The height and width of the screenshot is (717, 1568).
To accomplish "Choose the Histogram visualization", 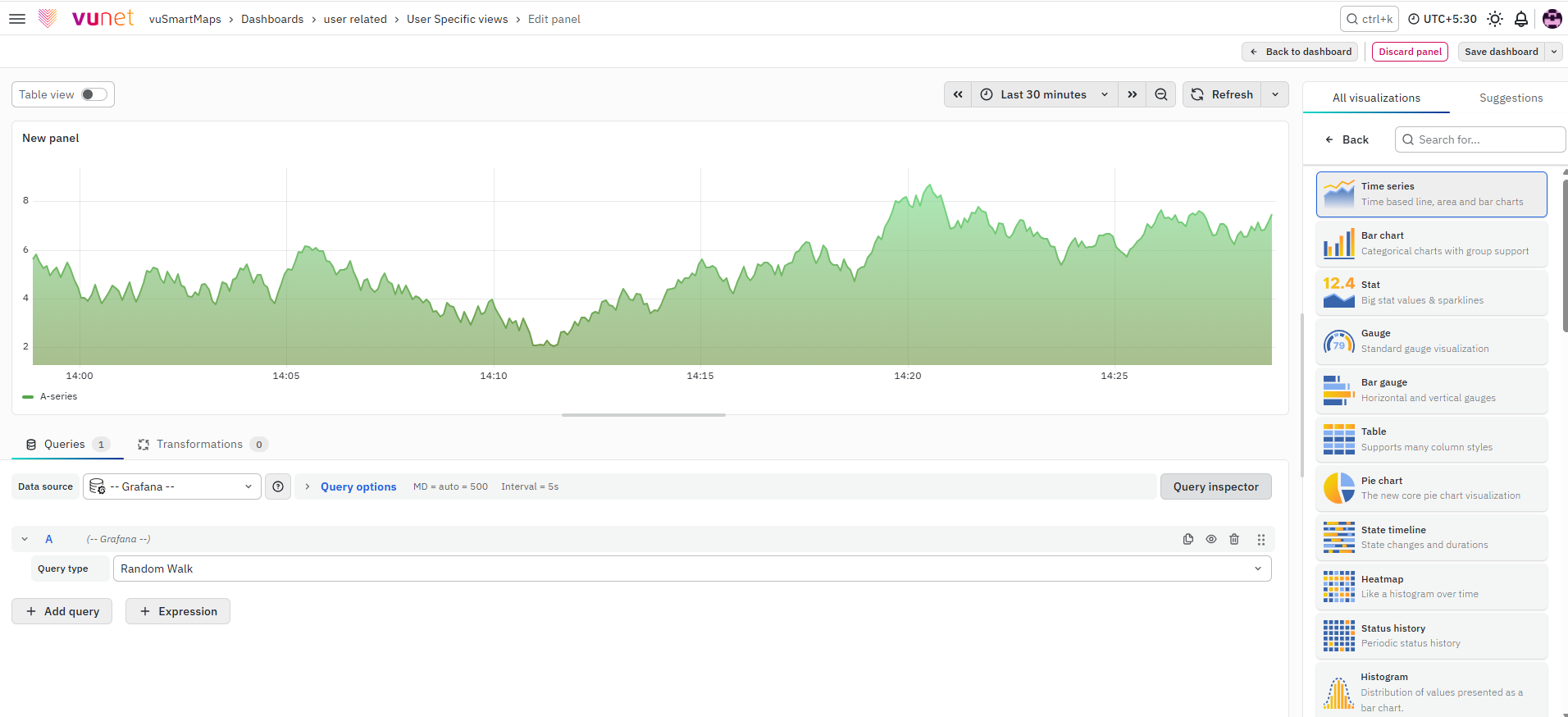I will pos(1431,691).
